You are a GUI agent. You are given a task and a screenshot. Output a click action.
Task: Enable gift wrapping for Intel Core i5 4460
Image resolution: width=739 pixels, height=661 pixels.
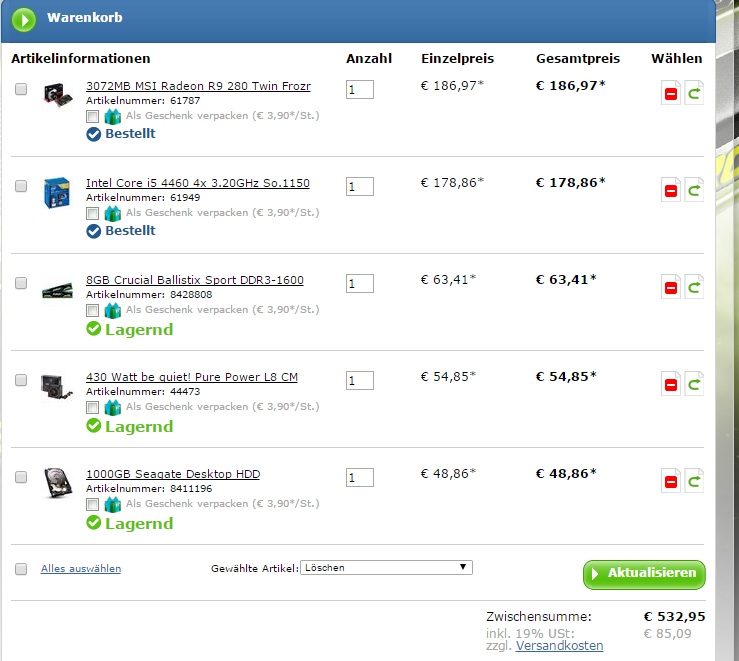[x=92, y=213]
